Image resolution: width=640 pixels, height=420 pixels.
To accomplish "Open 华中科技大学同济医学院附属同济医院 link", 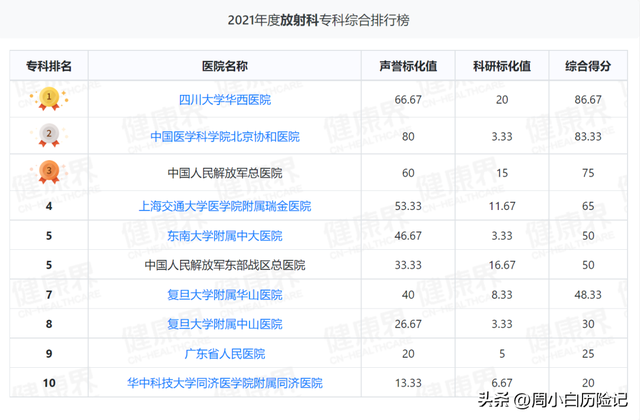I will [x=225, y=383].
